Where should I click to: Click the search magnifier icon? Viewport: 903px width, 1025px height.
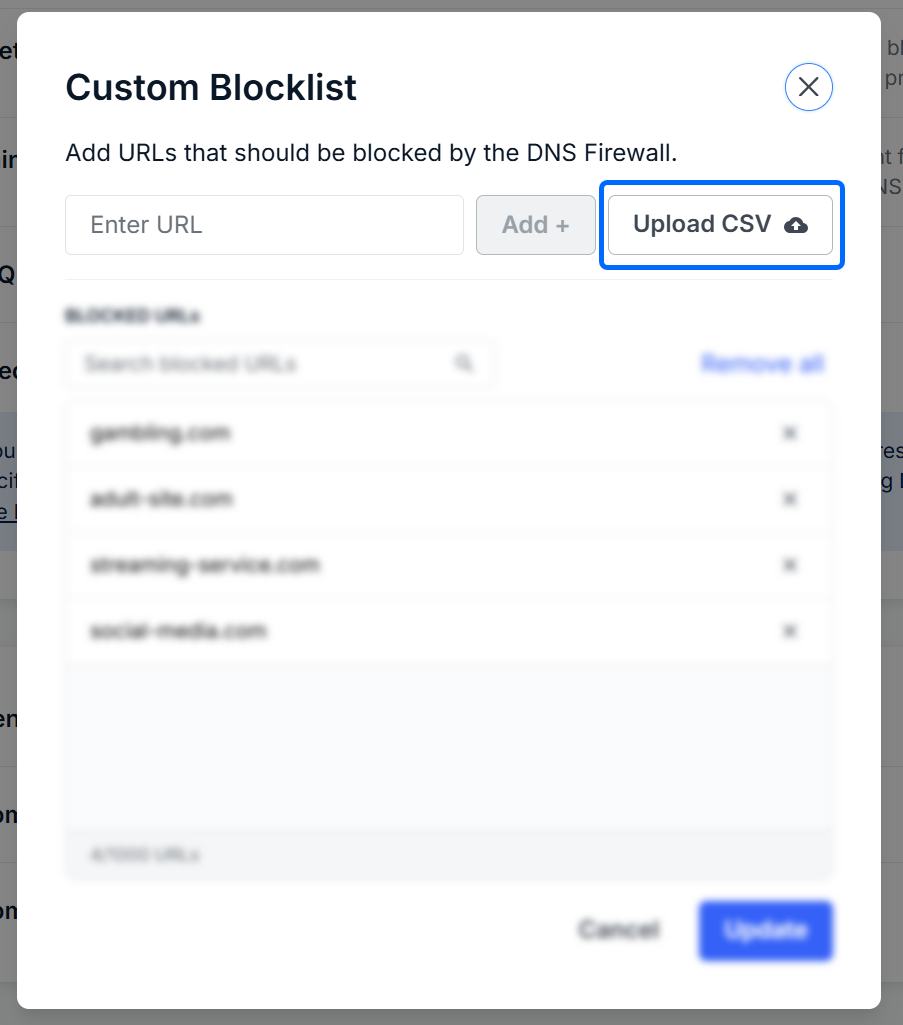point(463,363)
